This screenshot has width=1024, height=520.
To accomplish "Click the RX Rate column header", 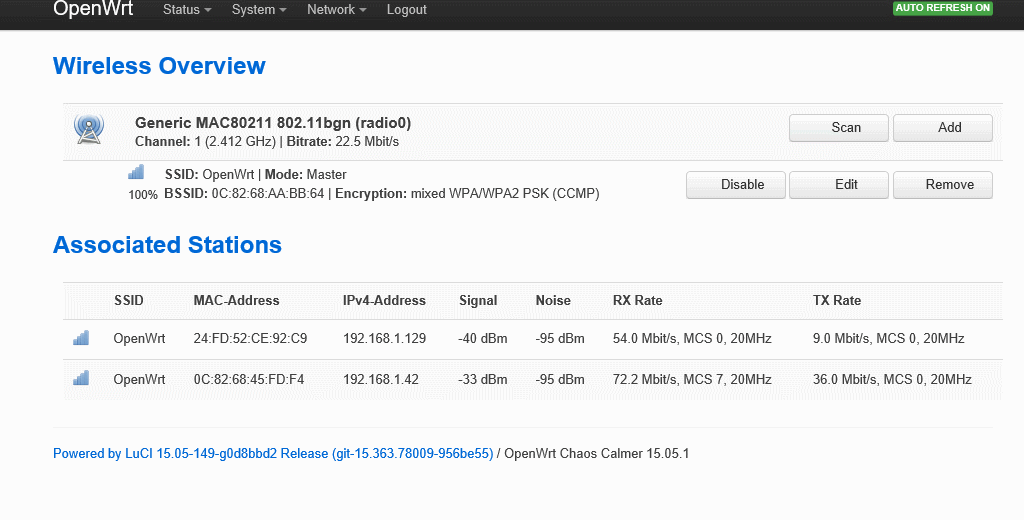I will tap(637, 301).
